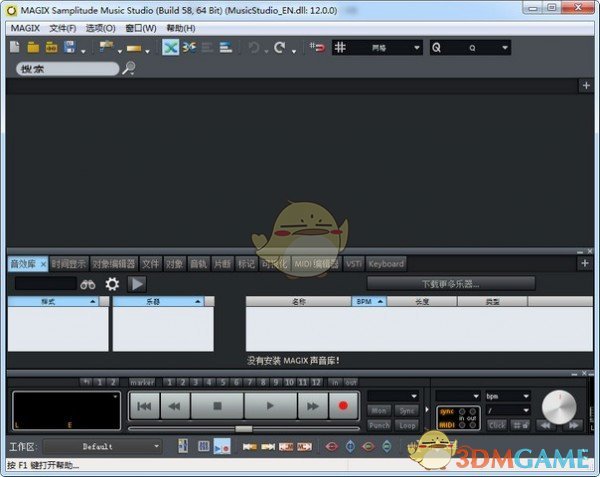Screen dimensions: 600x477
Task: Expand the save options dropdown arrow
Action: click(83, 51)
